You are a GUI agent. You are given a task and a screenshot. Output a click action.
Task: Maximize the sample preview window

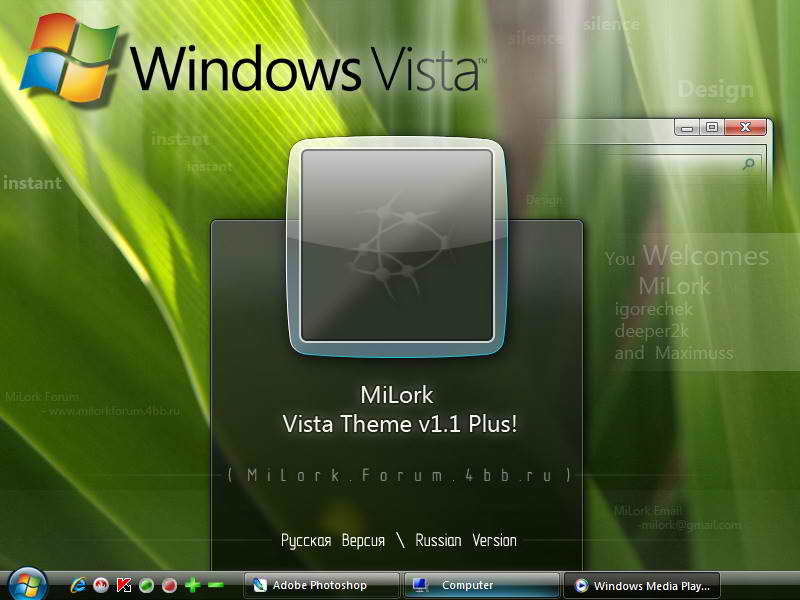pos(712,127)
